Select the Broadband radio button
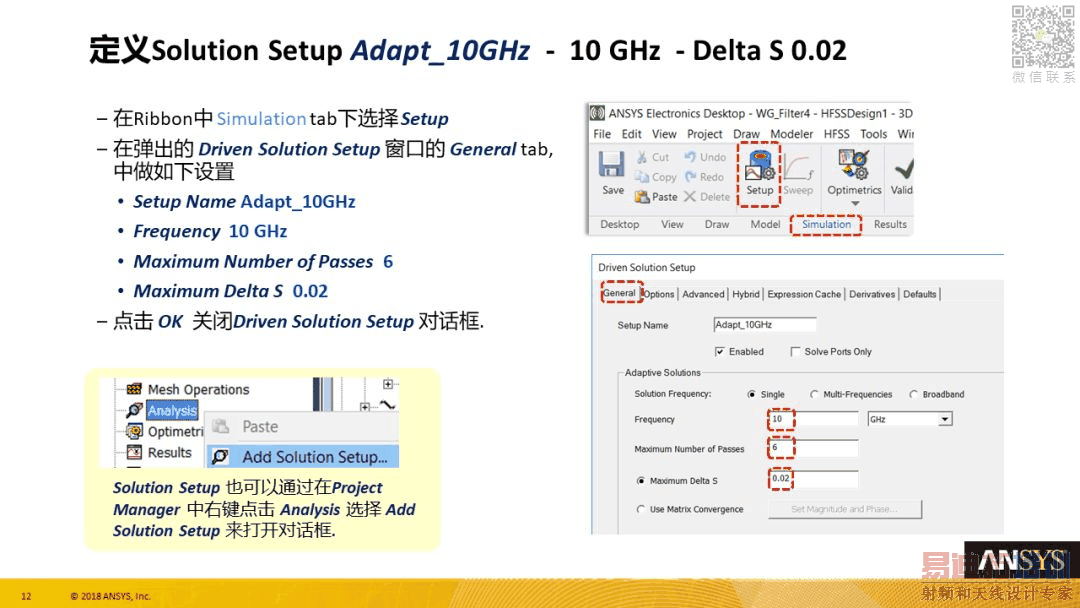Viewport: 1080px width, 608px height. coord(913,395)
